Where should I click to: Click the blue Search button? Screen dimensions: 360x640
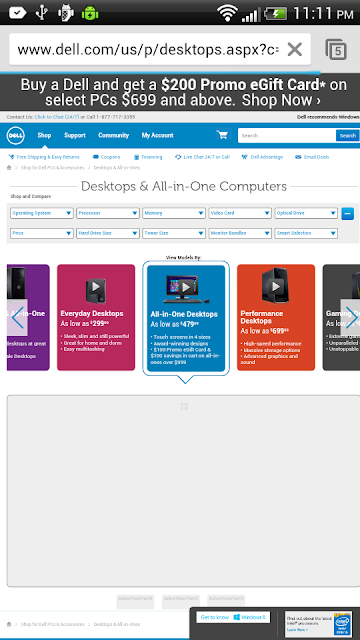[348, 136]
